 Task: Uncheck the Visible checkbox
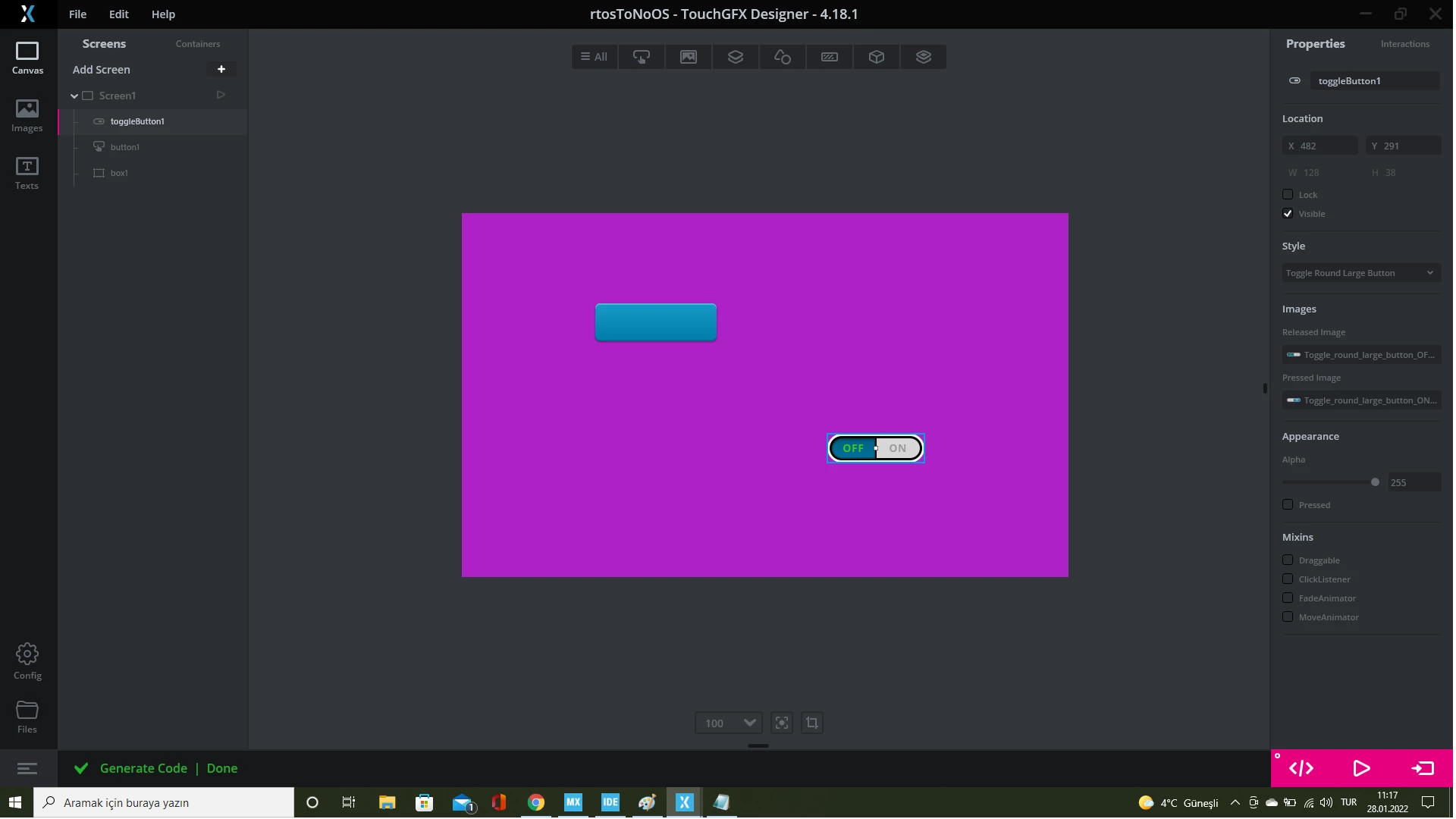tap(1288, 213)
